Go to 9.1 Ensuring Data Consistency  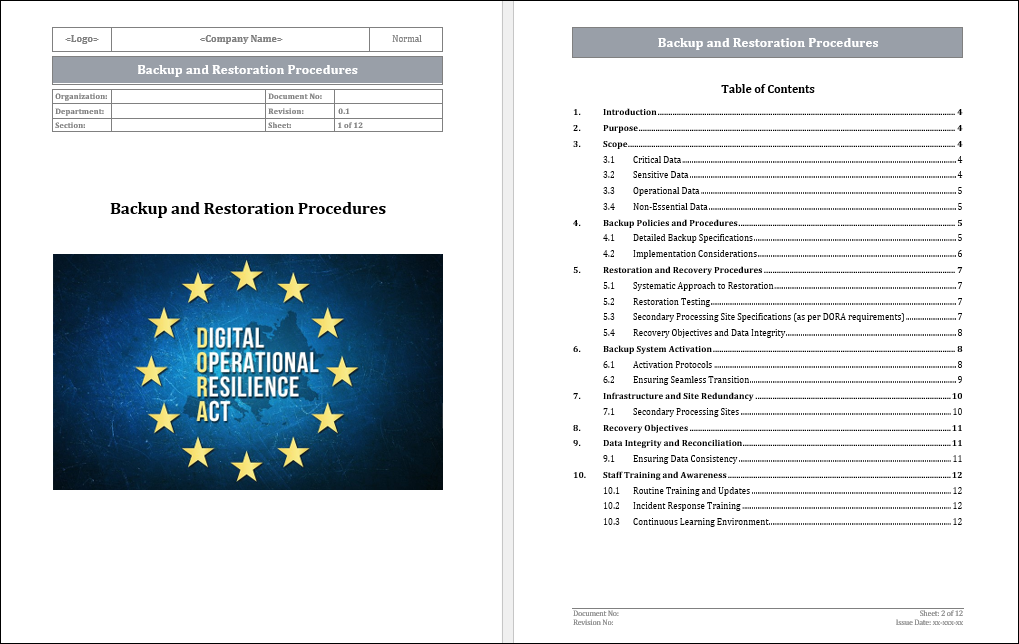coord(685,459)
